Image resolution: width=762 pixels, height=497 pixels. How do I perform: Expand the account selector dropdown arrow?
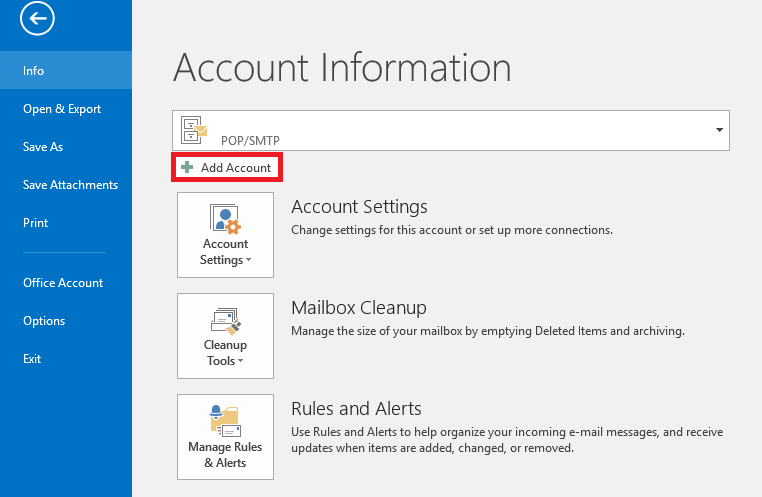pyautogui.click(x=719, y=131)
